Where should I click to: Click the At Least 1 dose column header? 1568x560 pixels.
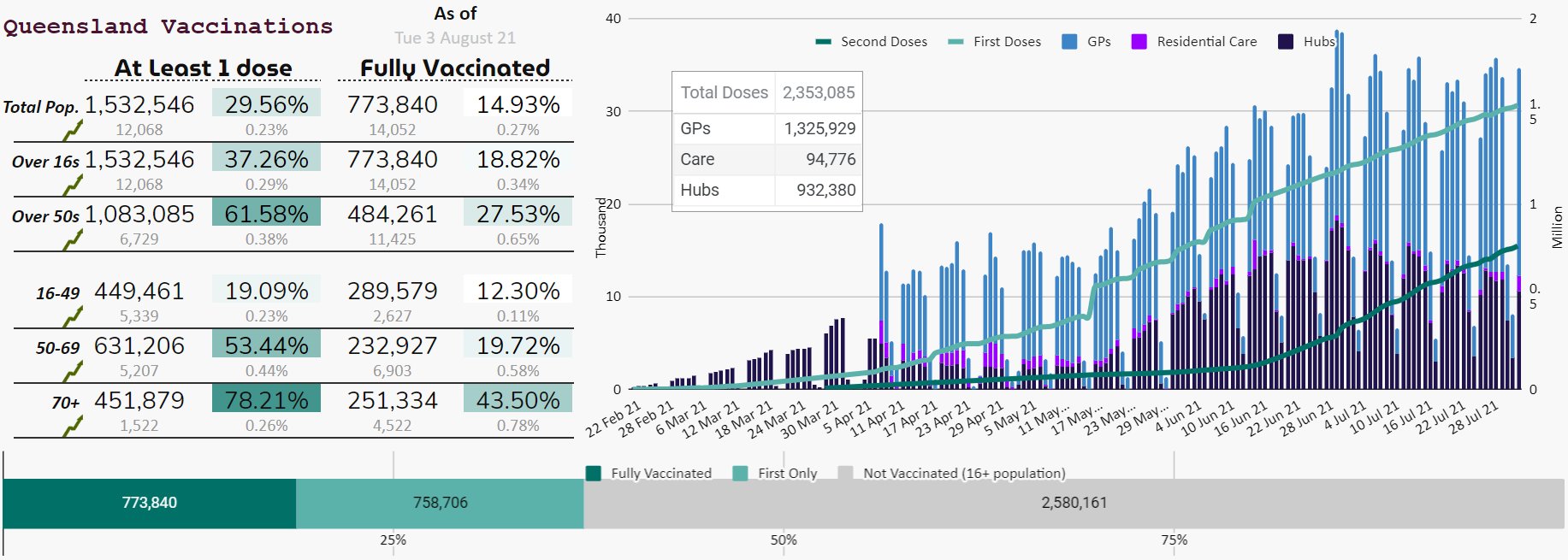point(203,68)
